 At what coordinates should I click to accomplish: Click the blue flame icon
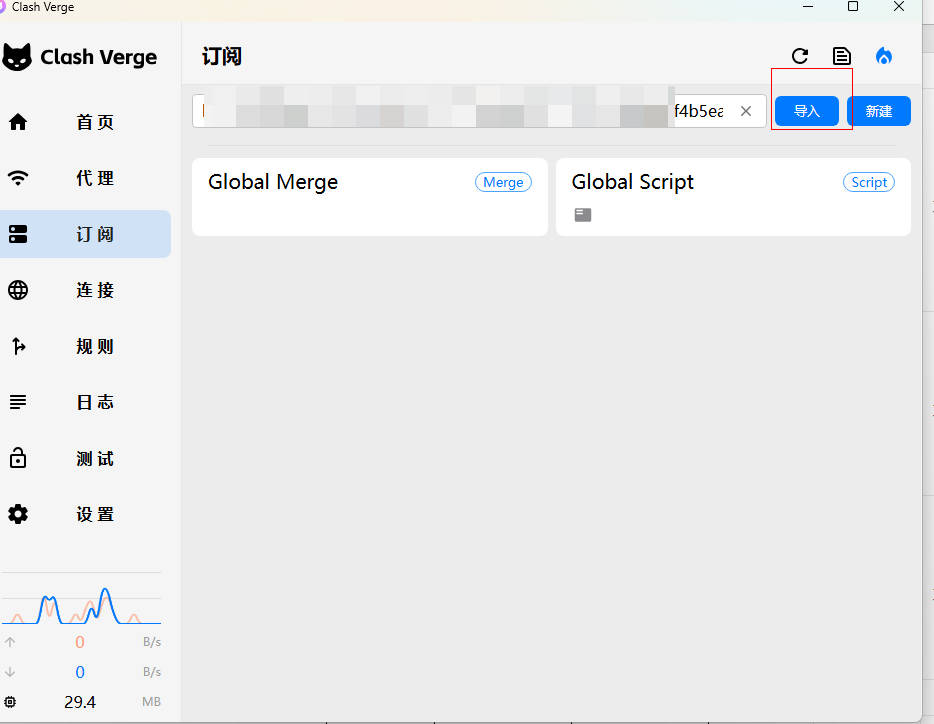[x=884, y=56]
